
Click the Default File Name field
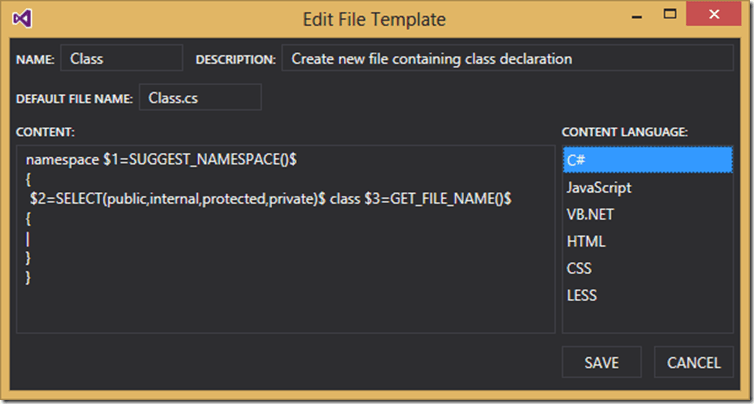tap(200, 98)
